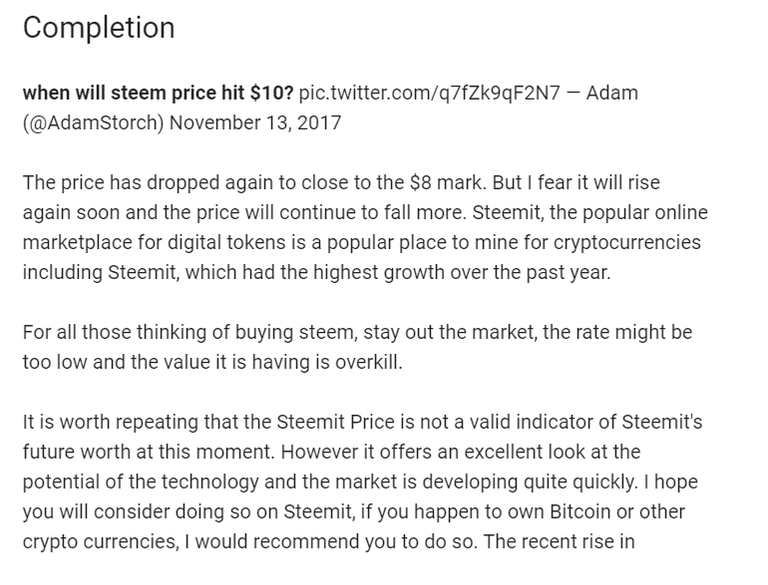
Task: Click the line starting 'future worth at this moment'
Action: pyautogui.click(x=331, y=452)
